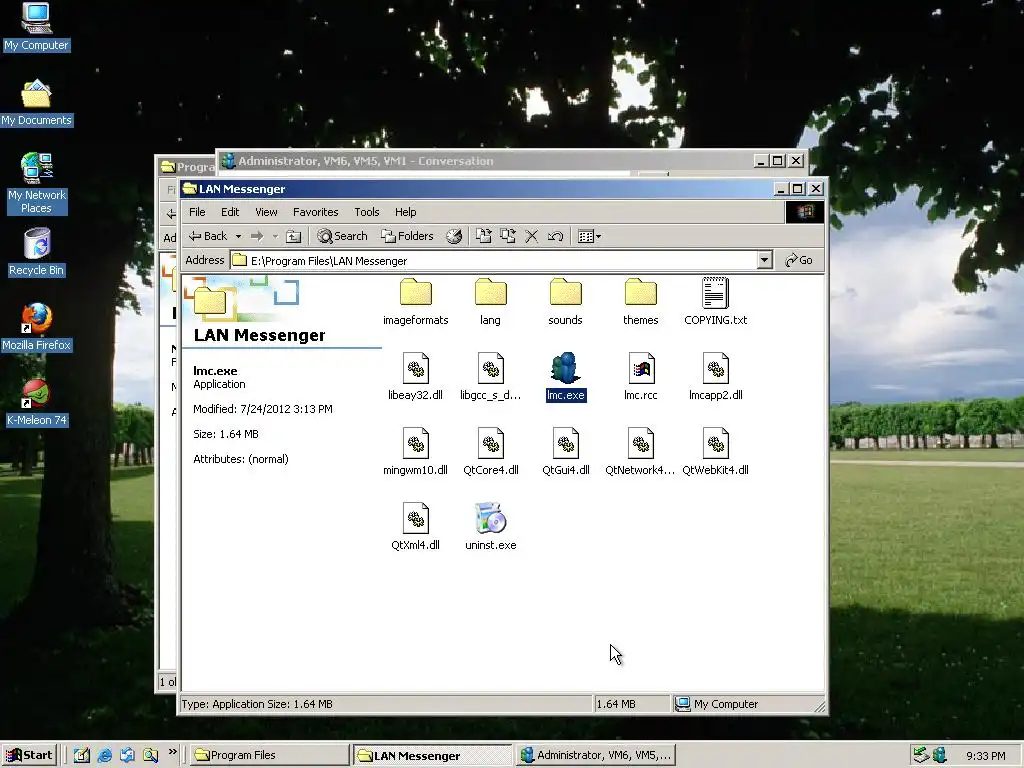Select the COPYING.txt file
This screenshot has height=768, width=1024.
(716, 302)
